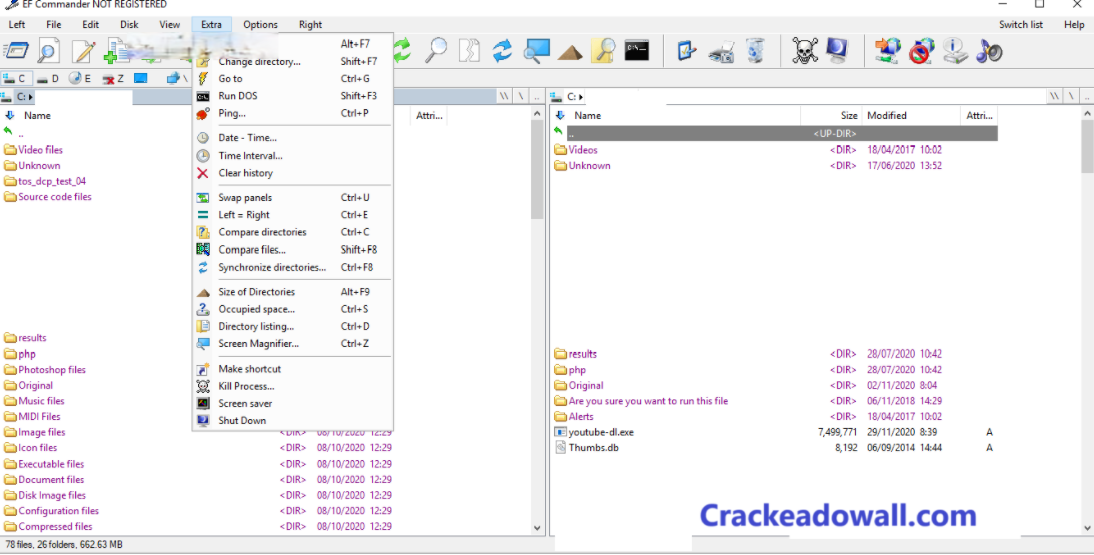Select tos_dcp_test_04 folder in left panel

[x=52, y=182]
